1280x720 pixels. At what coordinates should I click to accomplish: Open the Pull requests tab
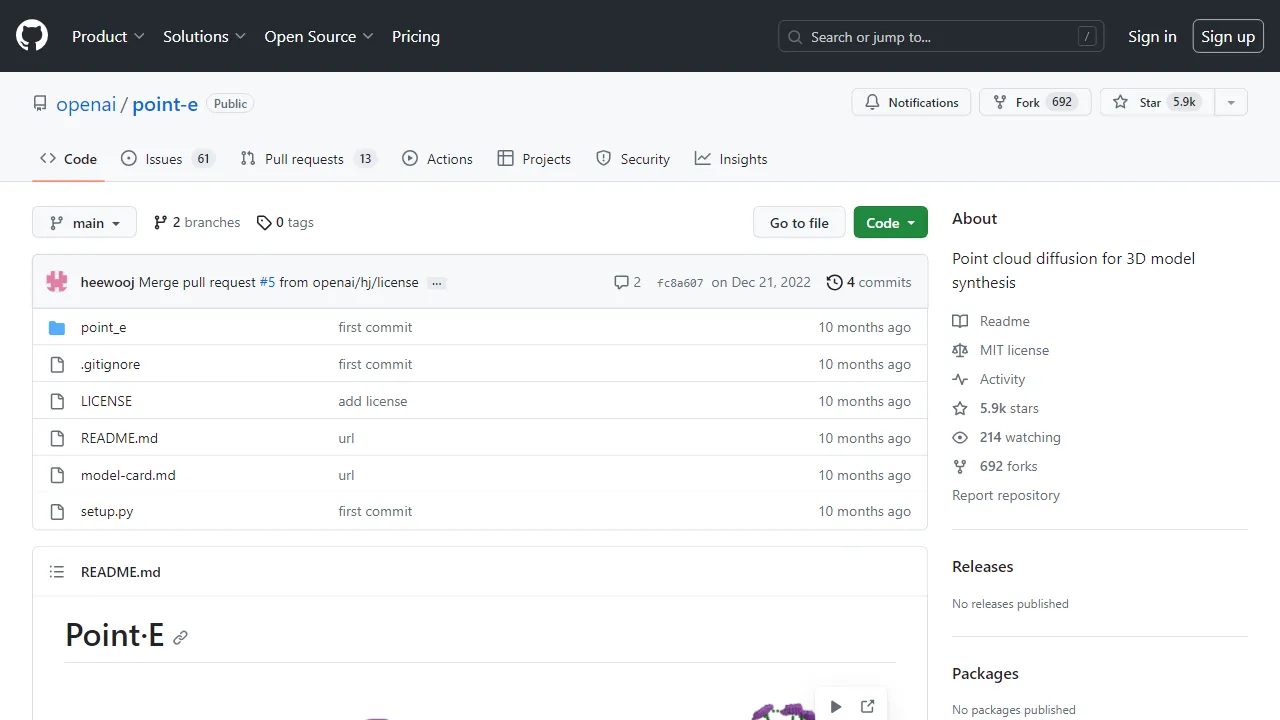click(308, 159)
